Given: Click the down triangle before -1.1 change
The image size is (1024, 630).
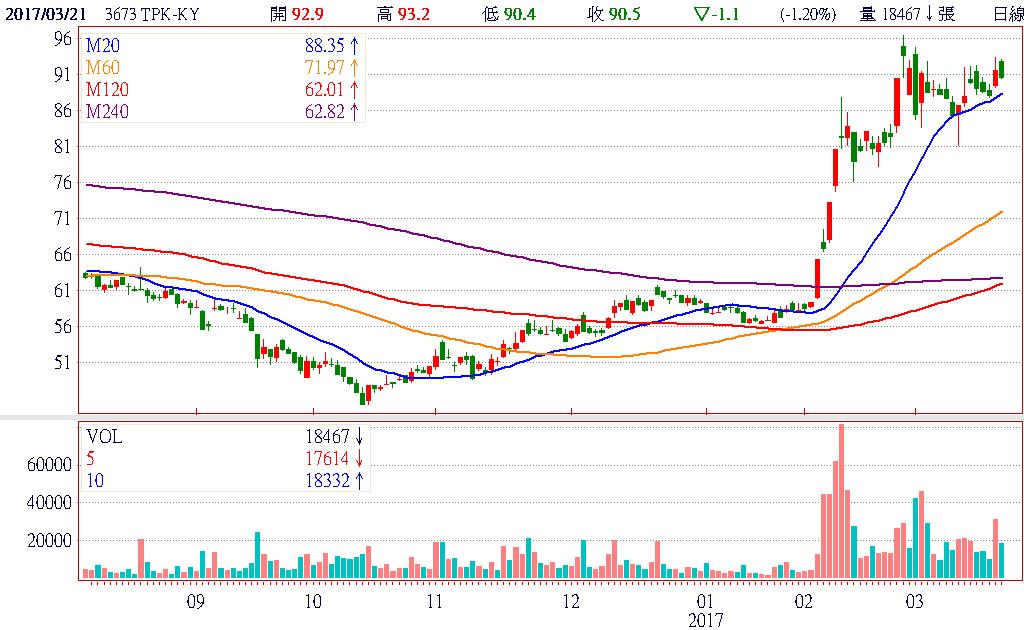Looking at the screenshot, I should point(700,13).
